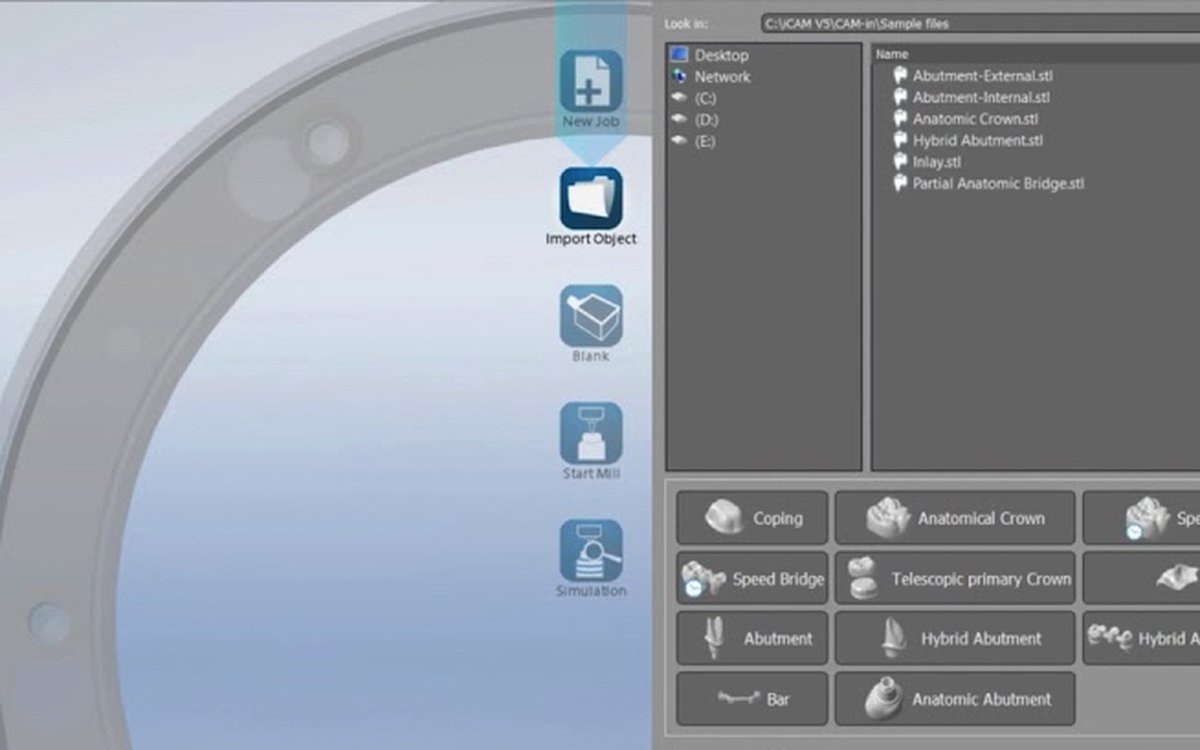
Task: Choose the Coping object type
Action: coord(752,518)
